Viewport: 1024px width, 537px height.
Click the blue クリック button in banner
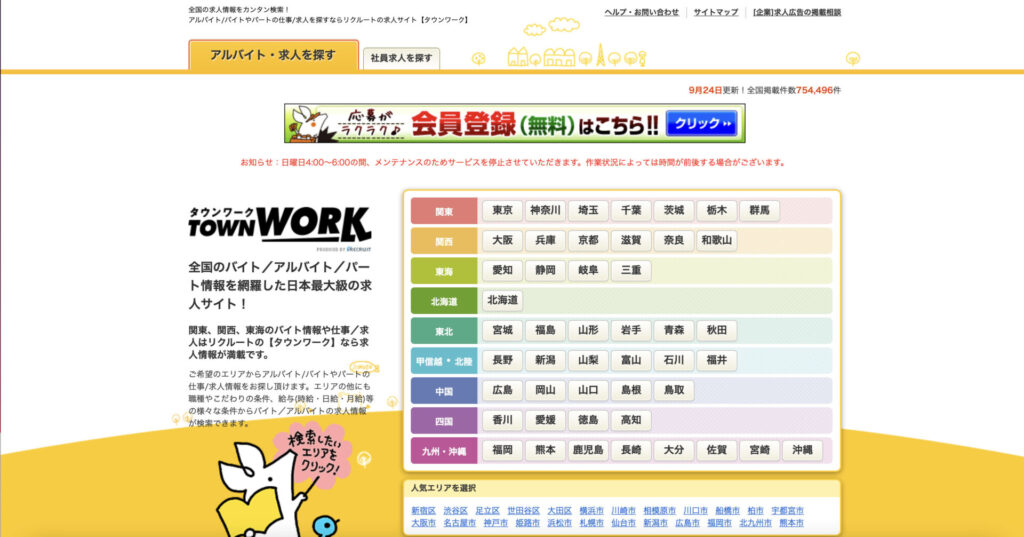pos(701,124)
